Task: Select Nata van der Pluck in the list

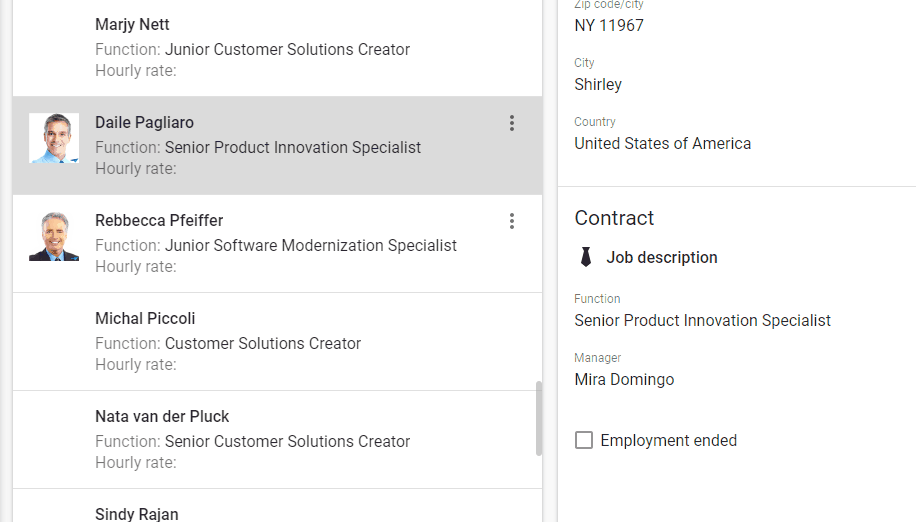Action: [x=277, y=440]
